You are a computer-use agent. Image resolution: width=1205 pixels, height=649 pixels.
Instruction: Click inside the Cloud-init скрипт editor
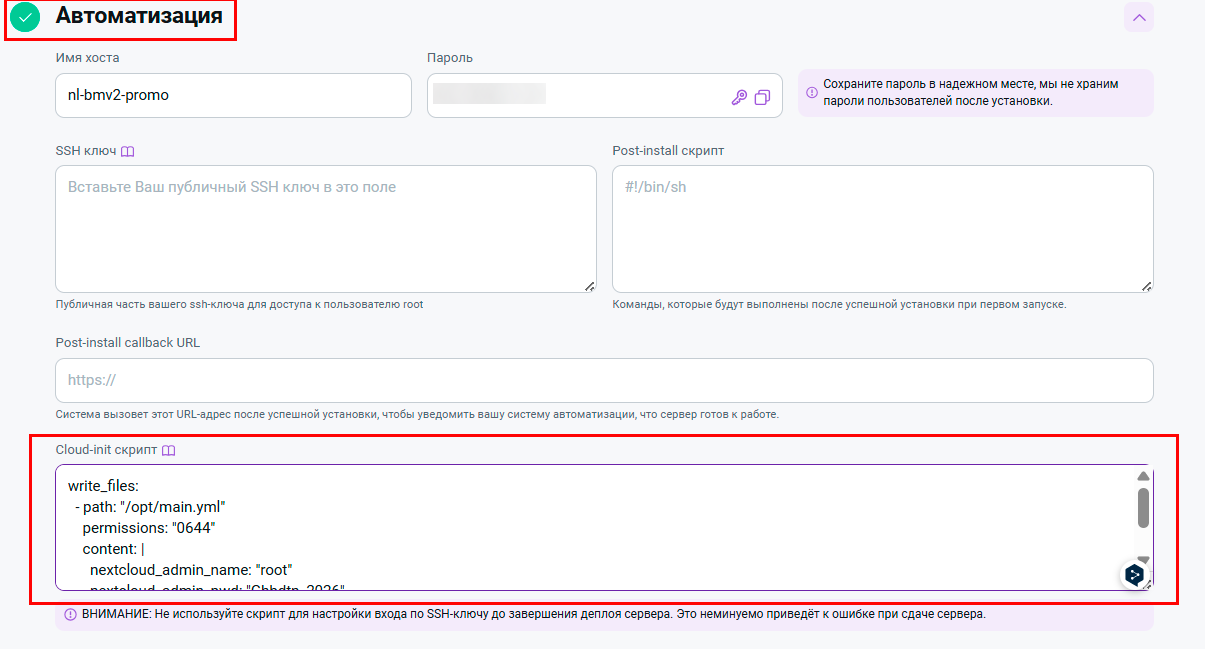[590, 527]
